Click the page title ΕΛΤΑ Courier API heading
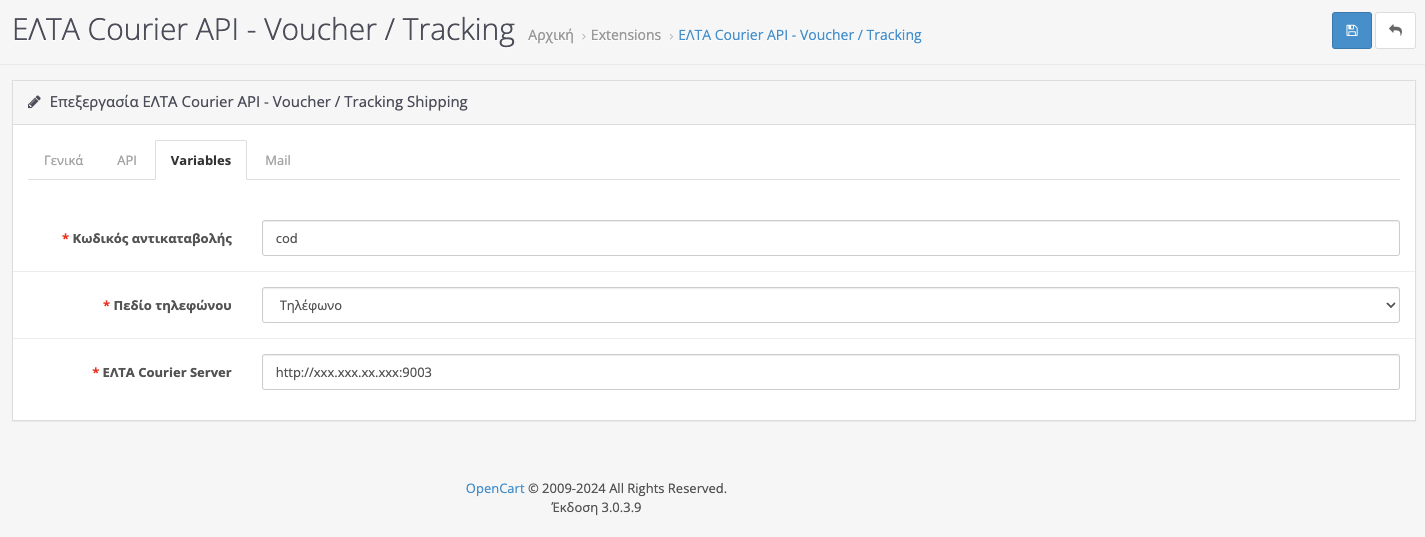 (x=264, y=30)
